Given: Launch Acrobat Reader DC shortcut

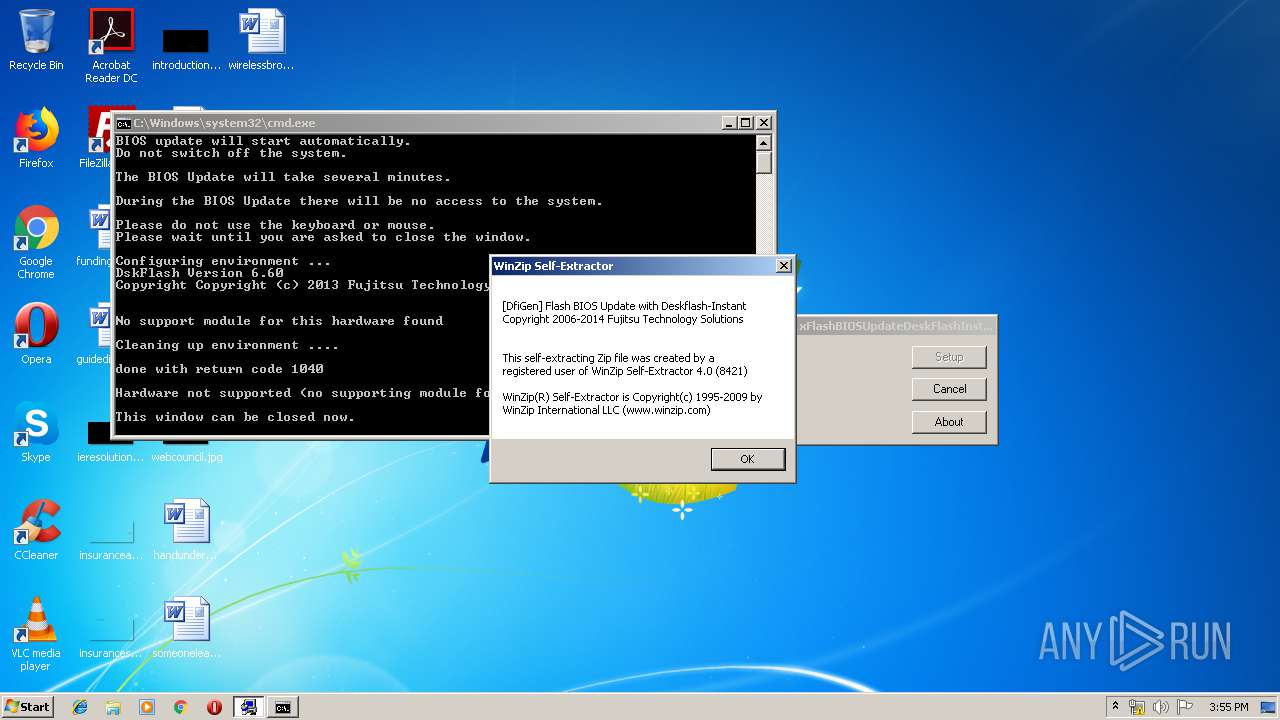Looking at the screenshot, I should point(111,45).
